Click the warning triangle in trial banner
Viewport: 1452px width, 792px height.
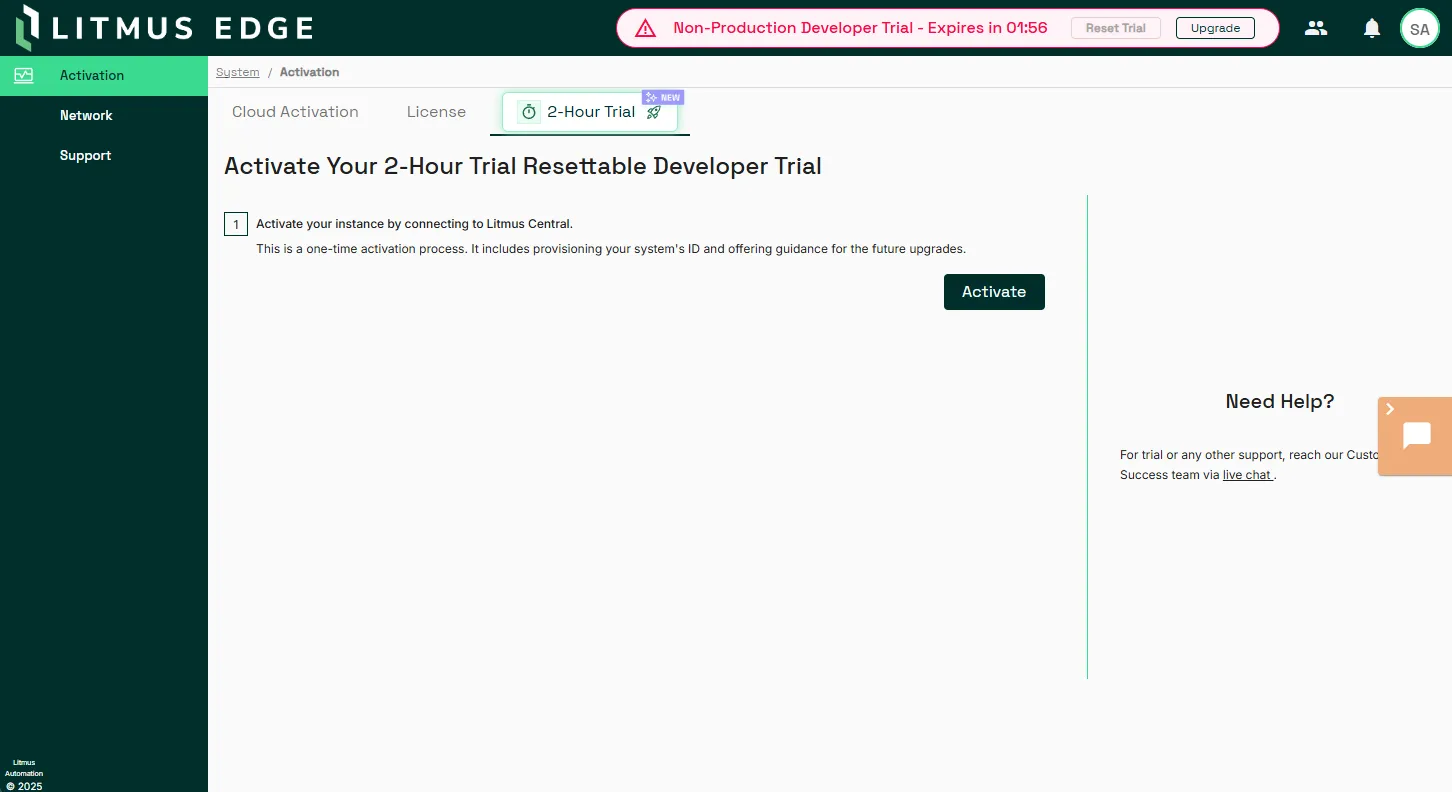[646, 28]
